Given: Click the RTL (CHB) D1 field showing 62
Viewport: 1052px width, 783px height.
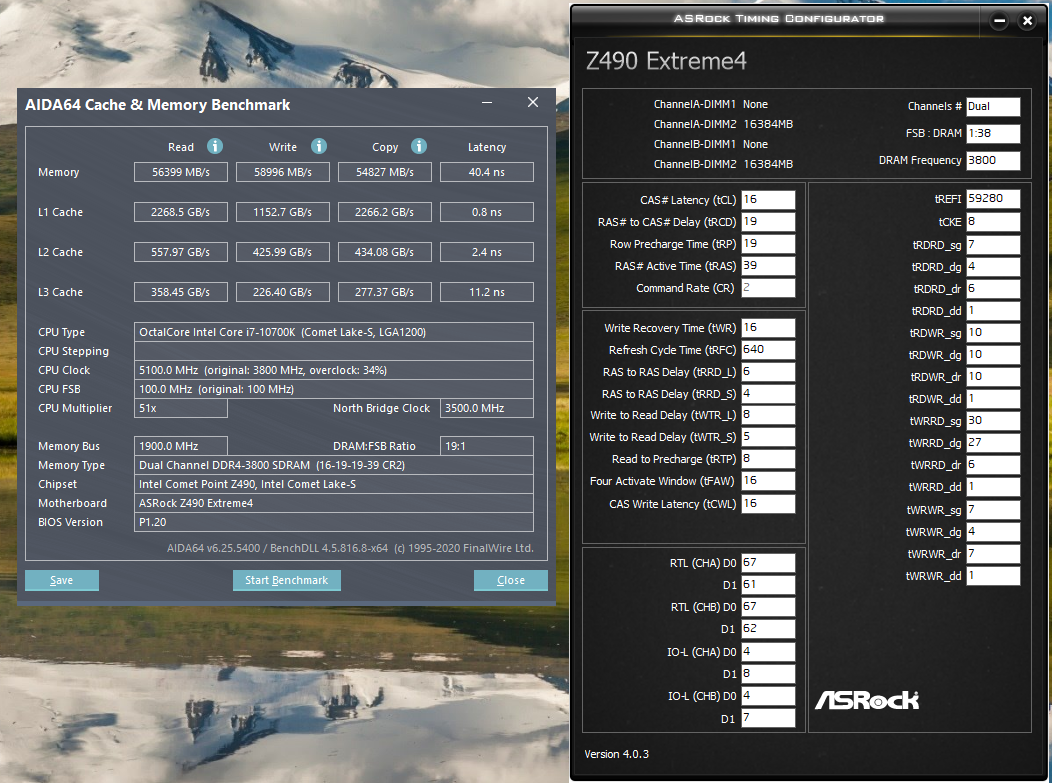Looking at the screenshot, I should click(768, 629).
